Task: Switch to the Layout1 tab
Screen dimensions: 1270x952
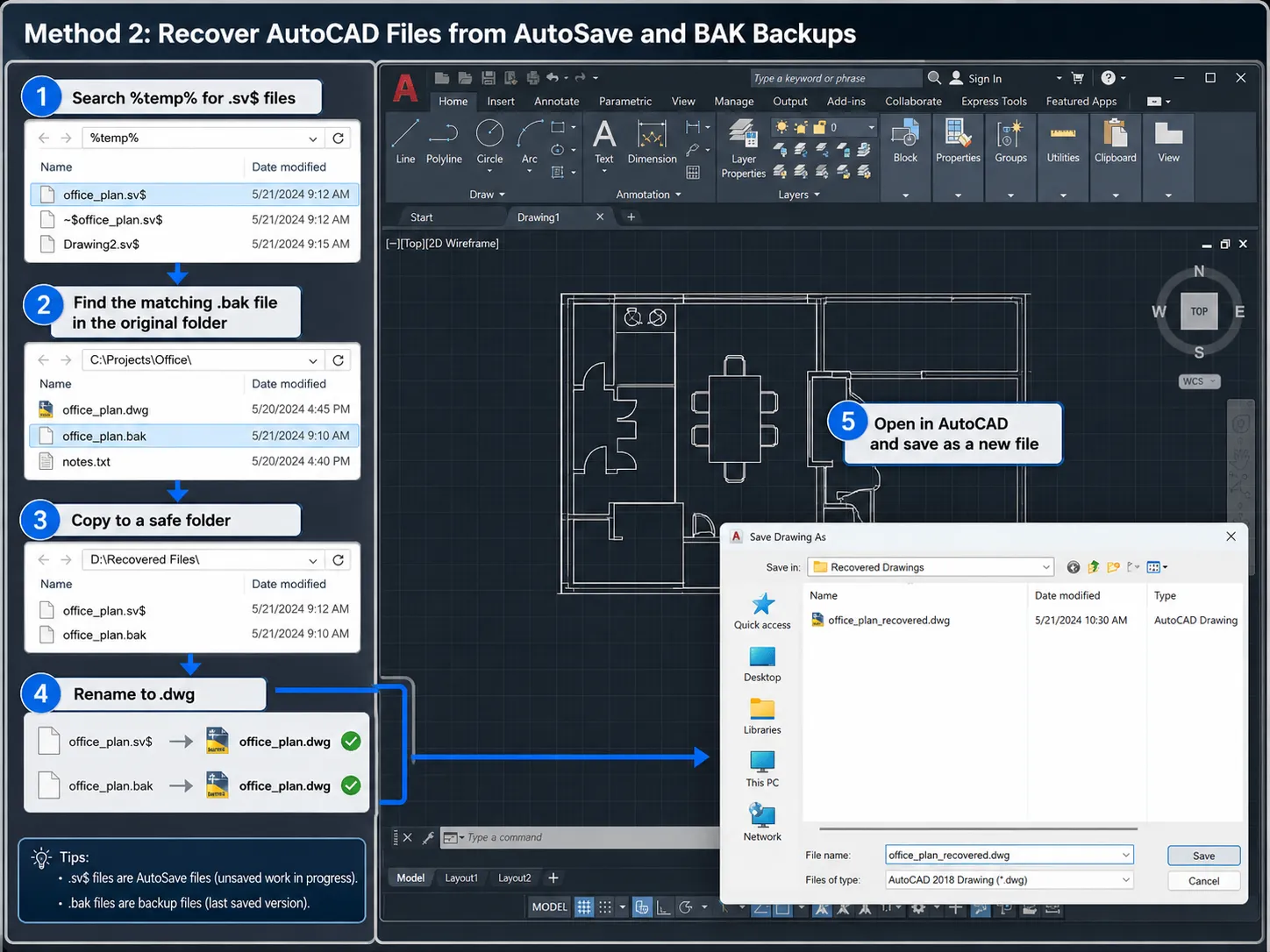Action: 461,877
